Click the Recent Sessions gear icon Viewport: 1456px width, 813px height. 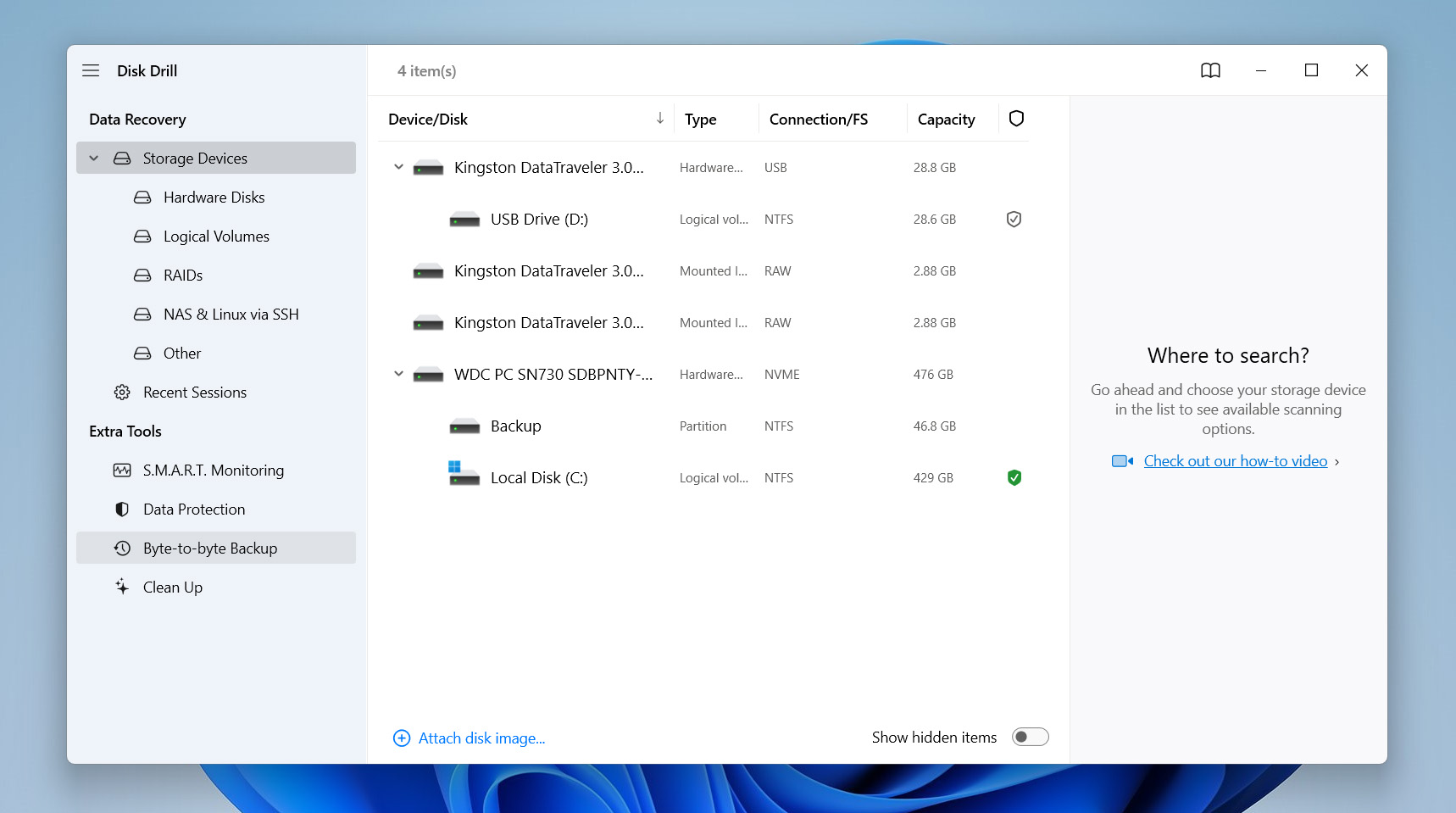[x=122, y=393]
